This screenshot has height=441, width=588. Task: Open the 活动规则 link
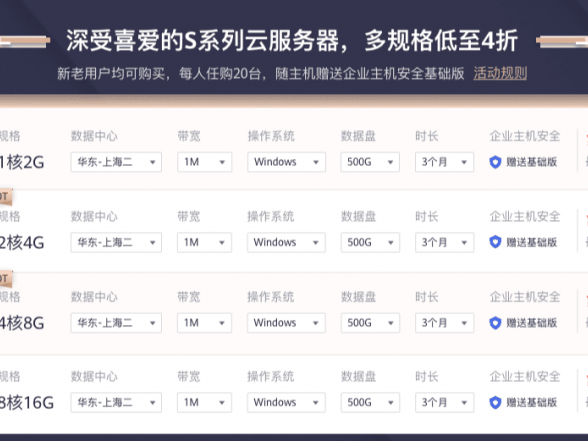pos(500,73)
